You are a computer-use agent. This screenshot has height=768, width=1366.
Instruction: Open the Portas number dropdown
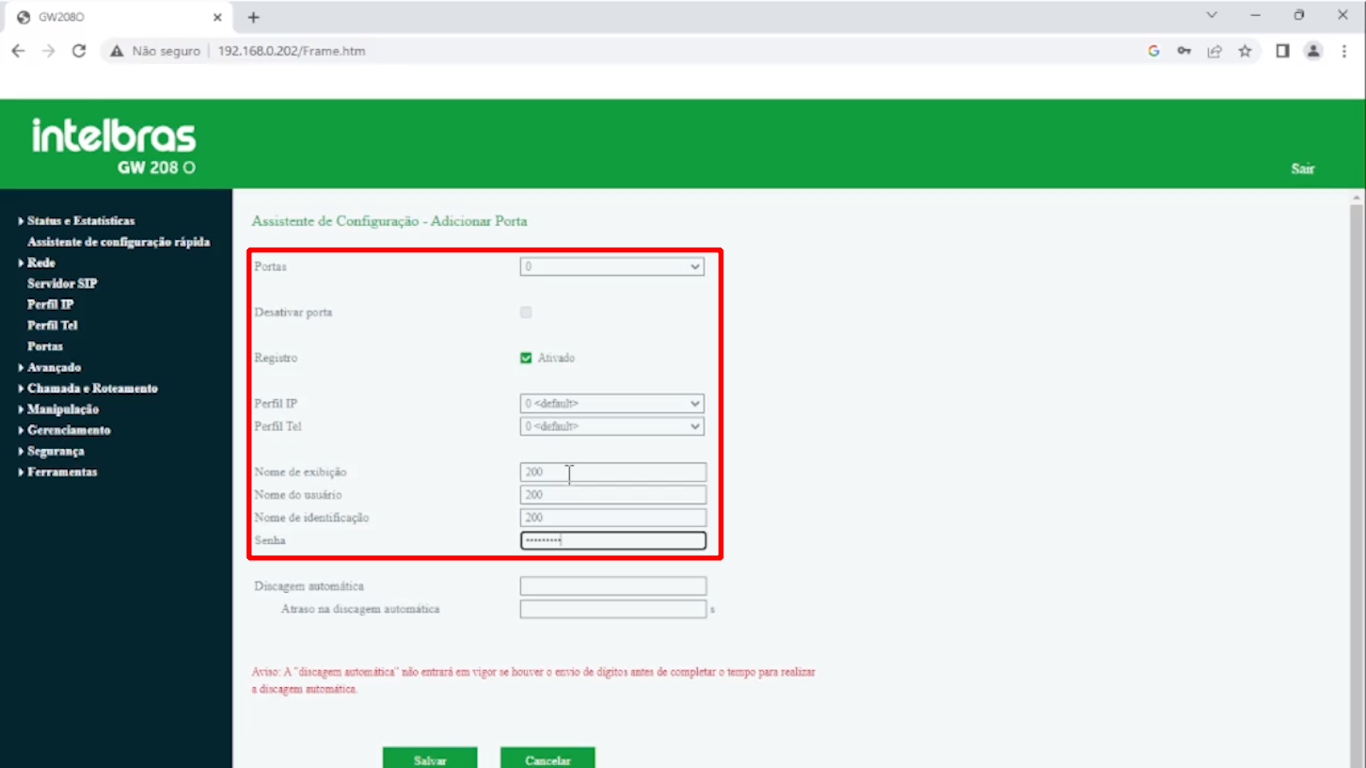[612, 267]
